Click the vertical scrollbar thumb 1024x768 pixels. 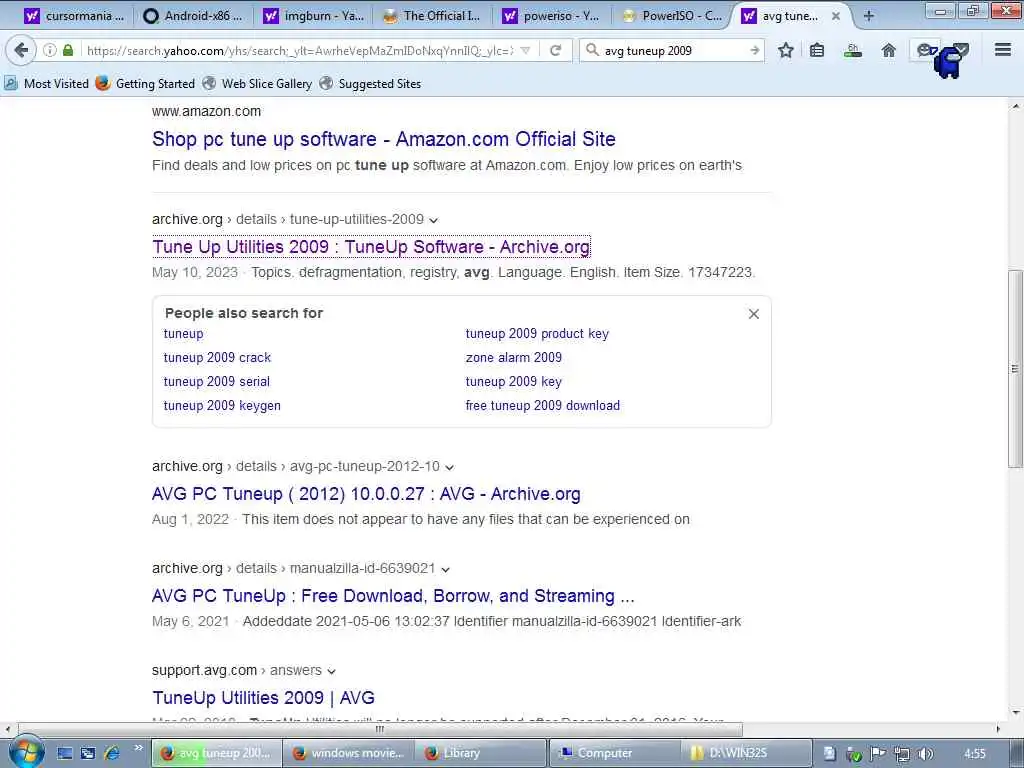1015,368
